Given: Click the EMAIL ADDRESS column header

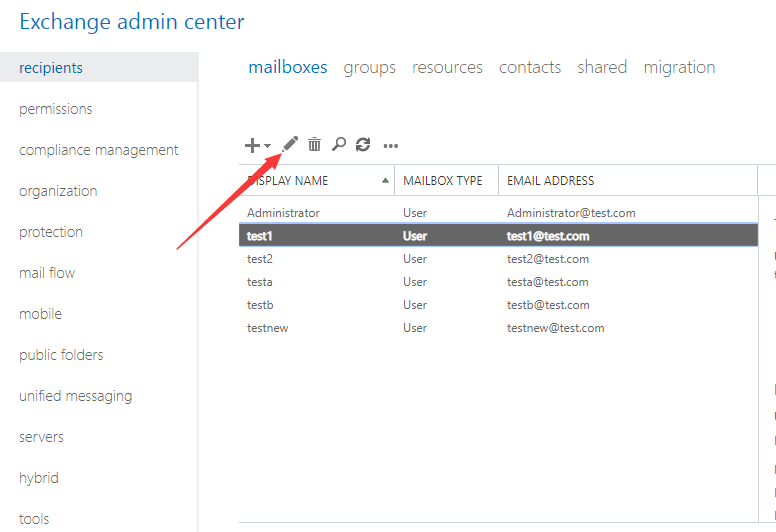Looking at the screenshot, I should point(550,181).
